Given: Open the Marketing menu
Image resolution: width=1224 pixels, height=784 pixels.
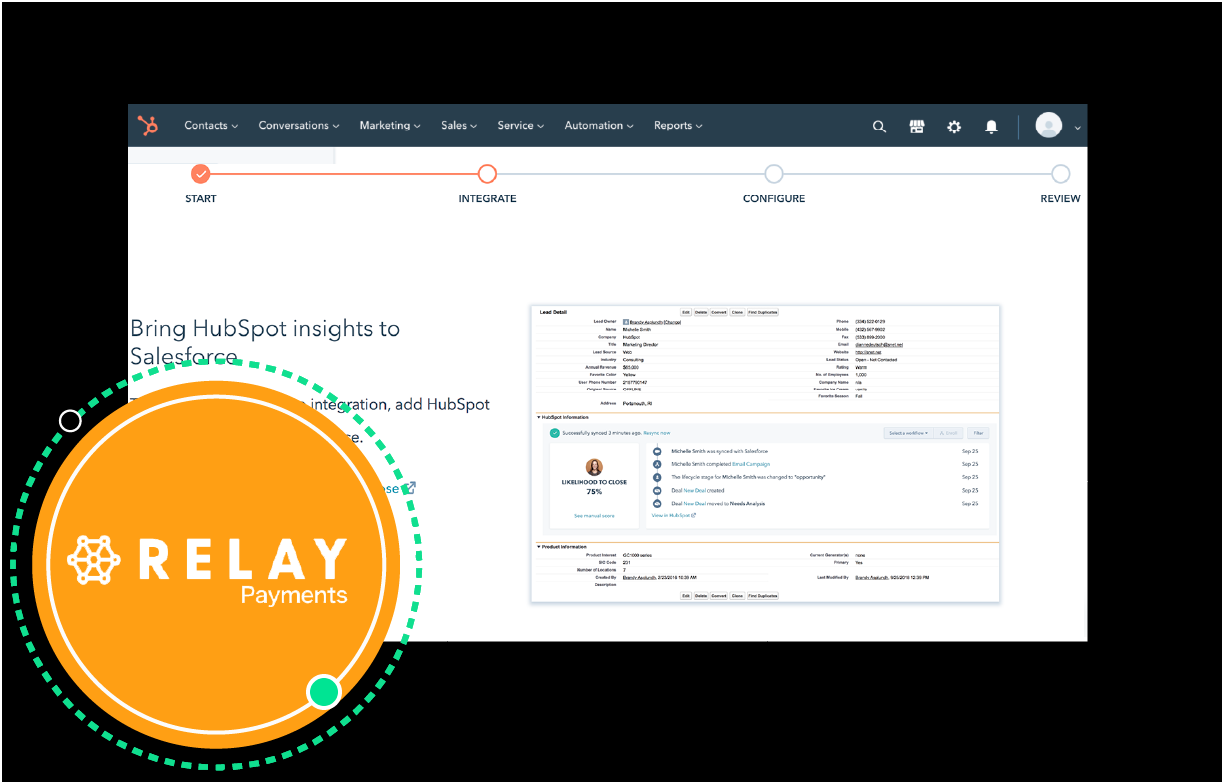Looking at the screenshot, I should coord(390,126).
